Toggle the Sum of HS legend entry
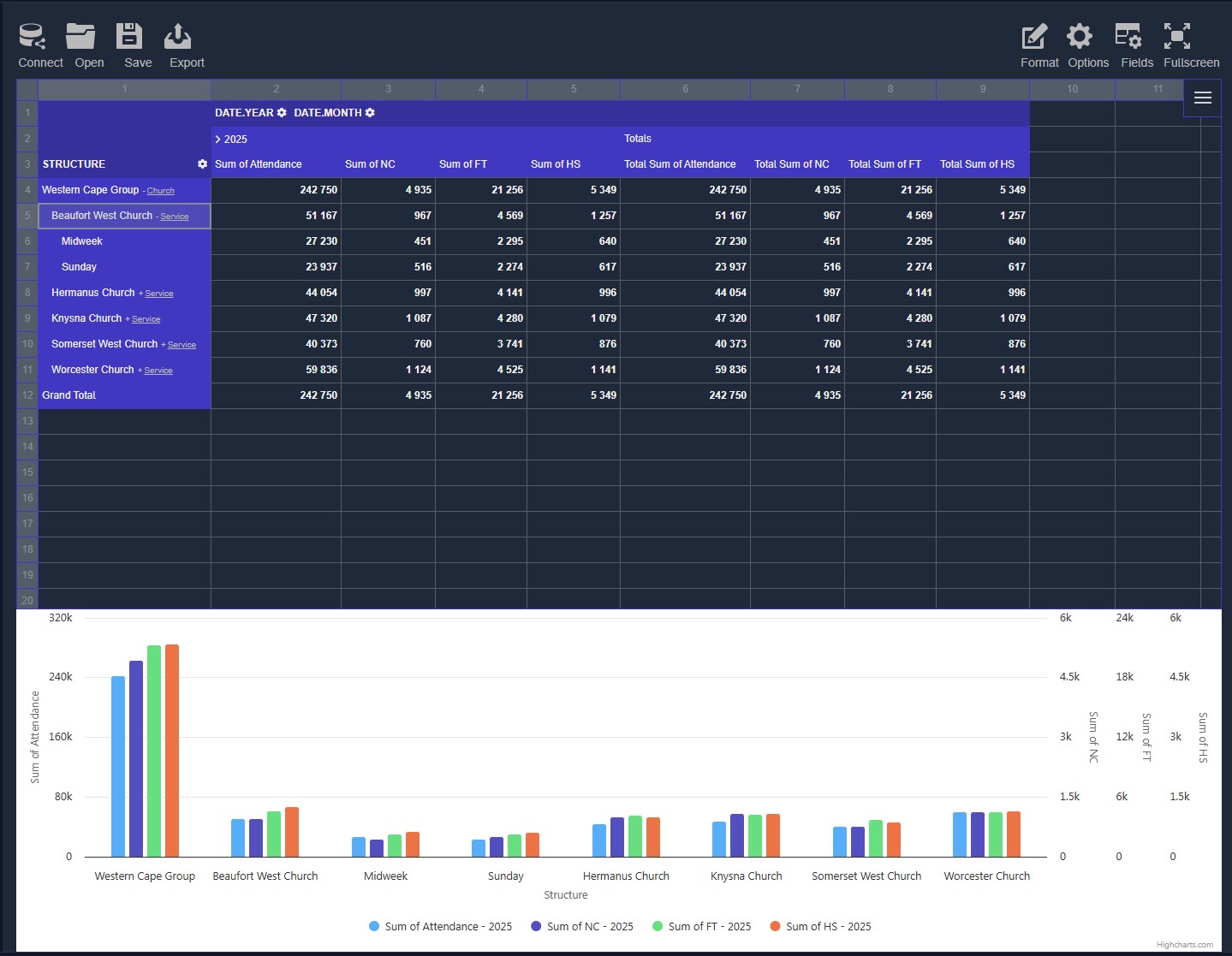Screen dimensions: 1232x956 point(819,926)
